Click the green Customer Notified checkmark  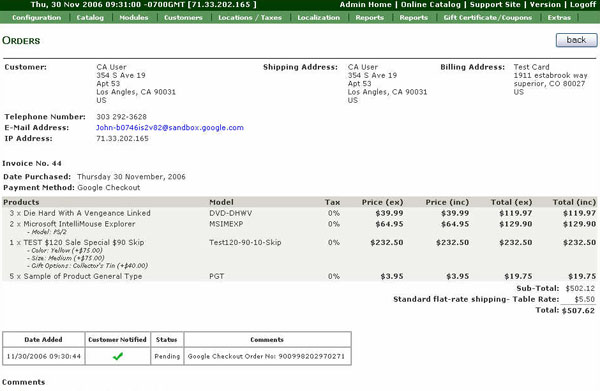pos(117,356)
